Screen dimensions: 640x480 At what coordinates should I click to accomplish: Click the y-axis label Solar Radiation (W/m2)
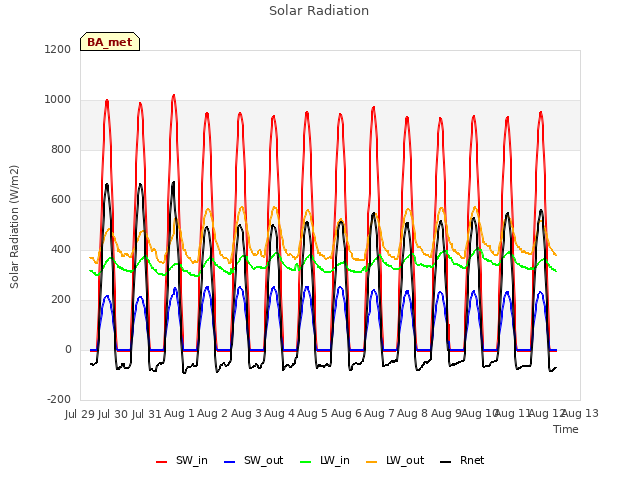coord(14,227)
